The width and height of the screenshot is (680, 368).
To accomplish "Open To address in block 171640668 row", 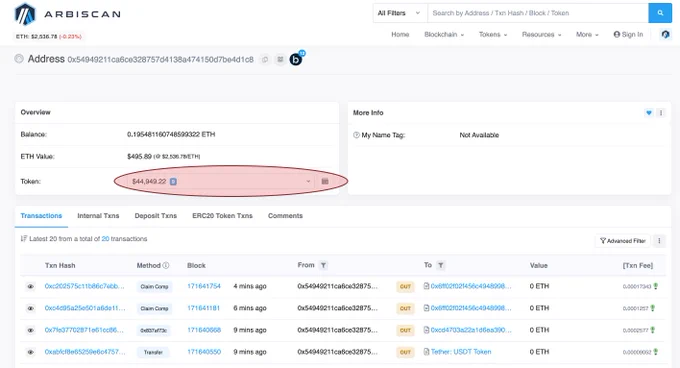I will 471,330.
